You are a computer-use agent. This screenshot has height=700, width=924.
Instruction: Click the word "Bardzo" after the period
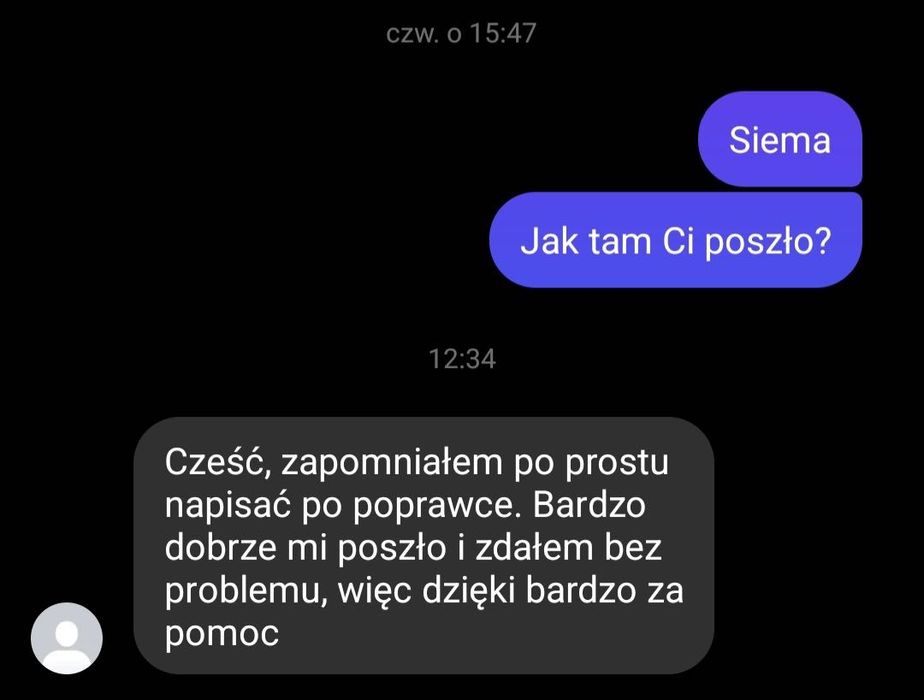pos(589,504)
